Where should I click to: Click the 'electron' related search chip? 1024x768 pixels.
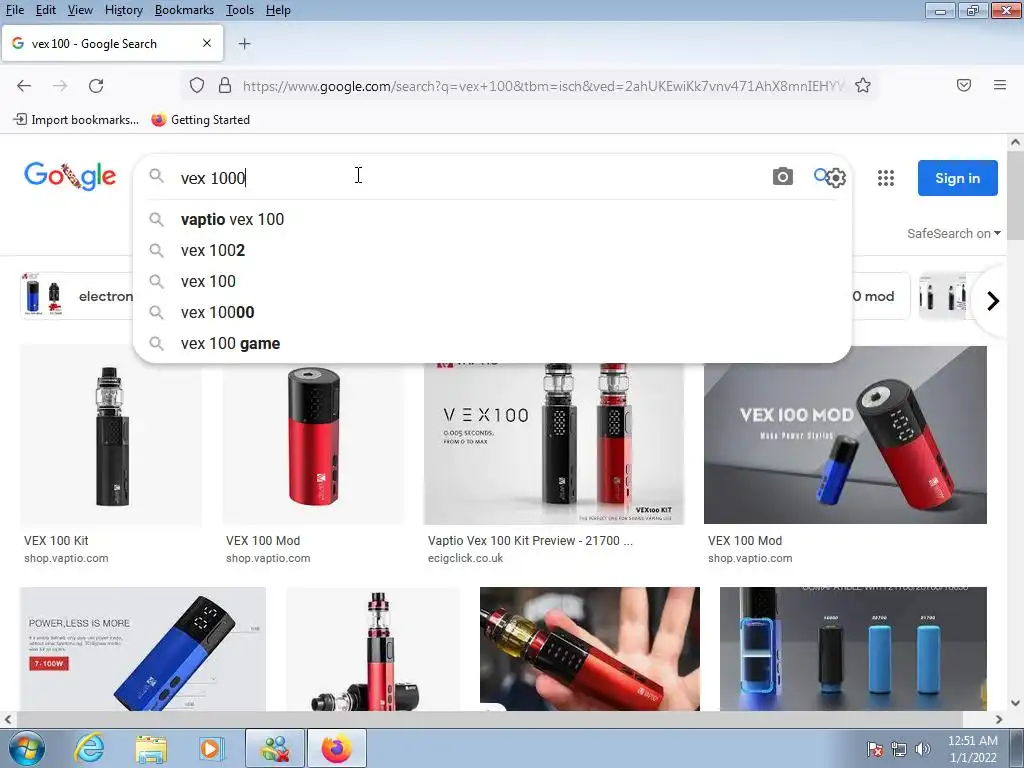coord(77,296)
